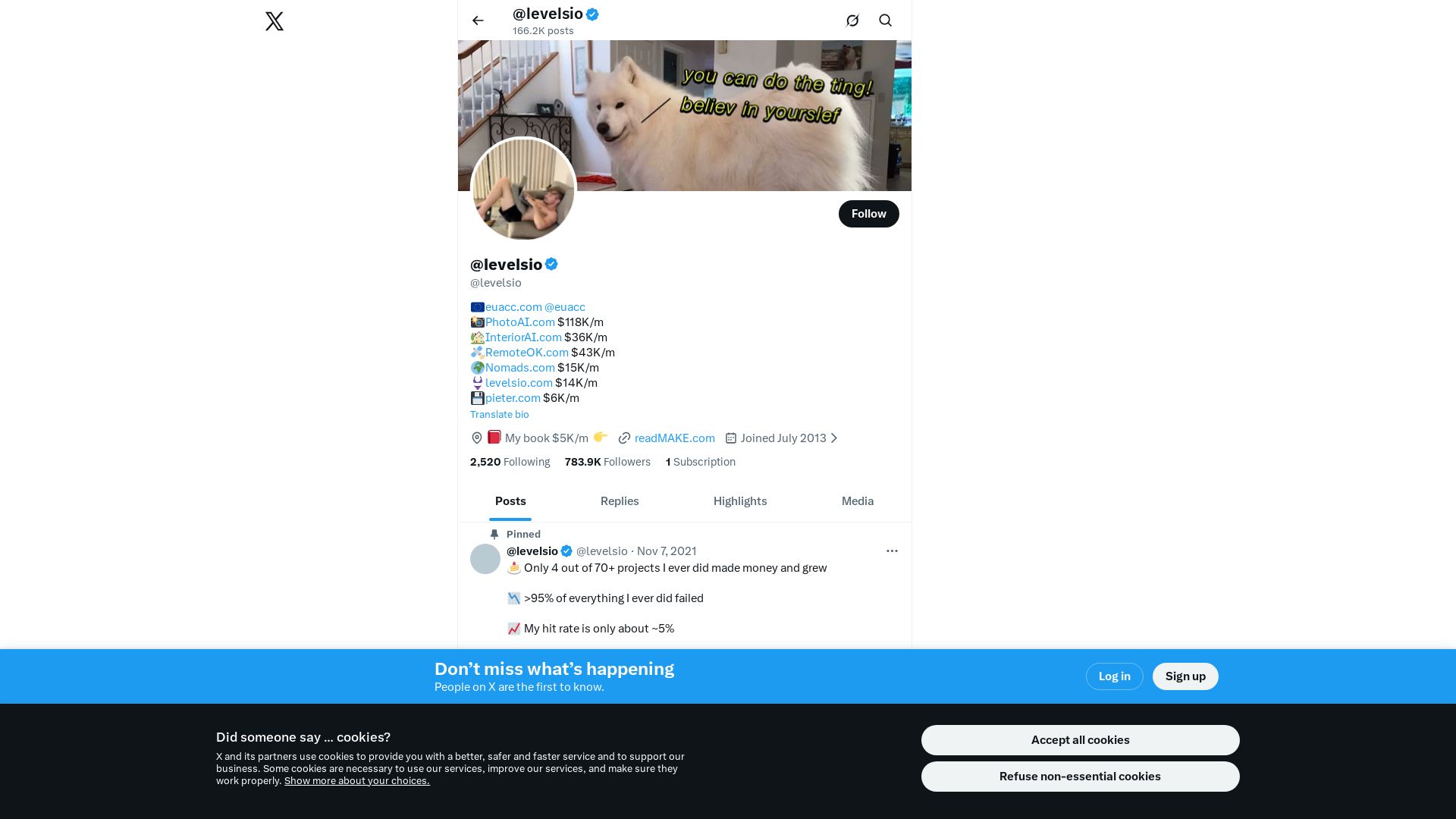Refuse non-essential cookies
Image resolution: width=1456 pixels, height=819 pixels.
click(x=1081, y=777)
